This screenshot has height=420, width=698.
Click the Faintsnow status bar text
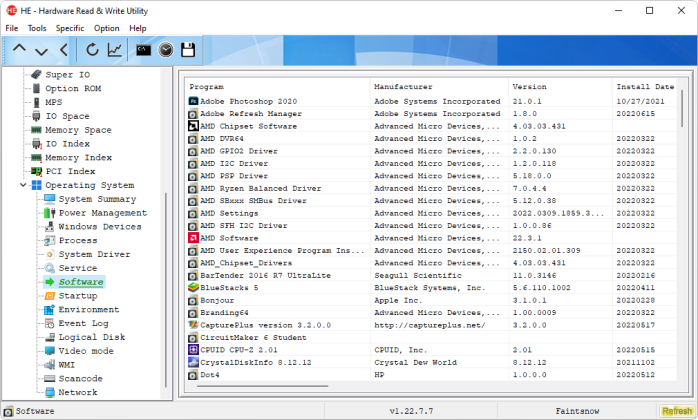point(577,411)
